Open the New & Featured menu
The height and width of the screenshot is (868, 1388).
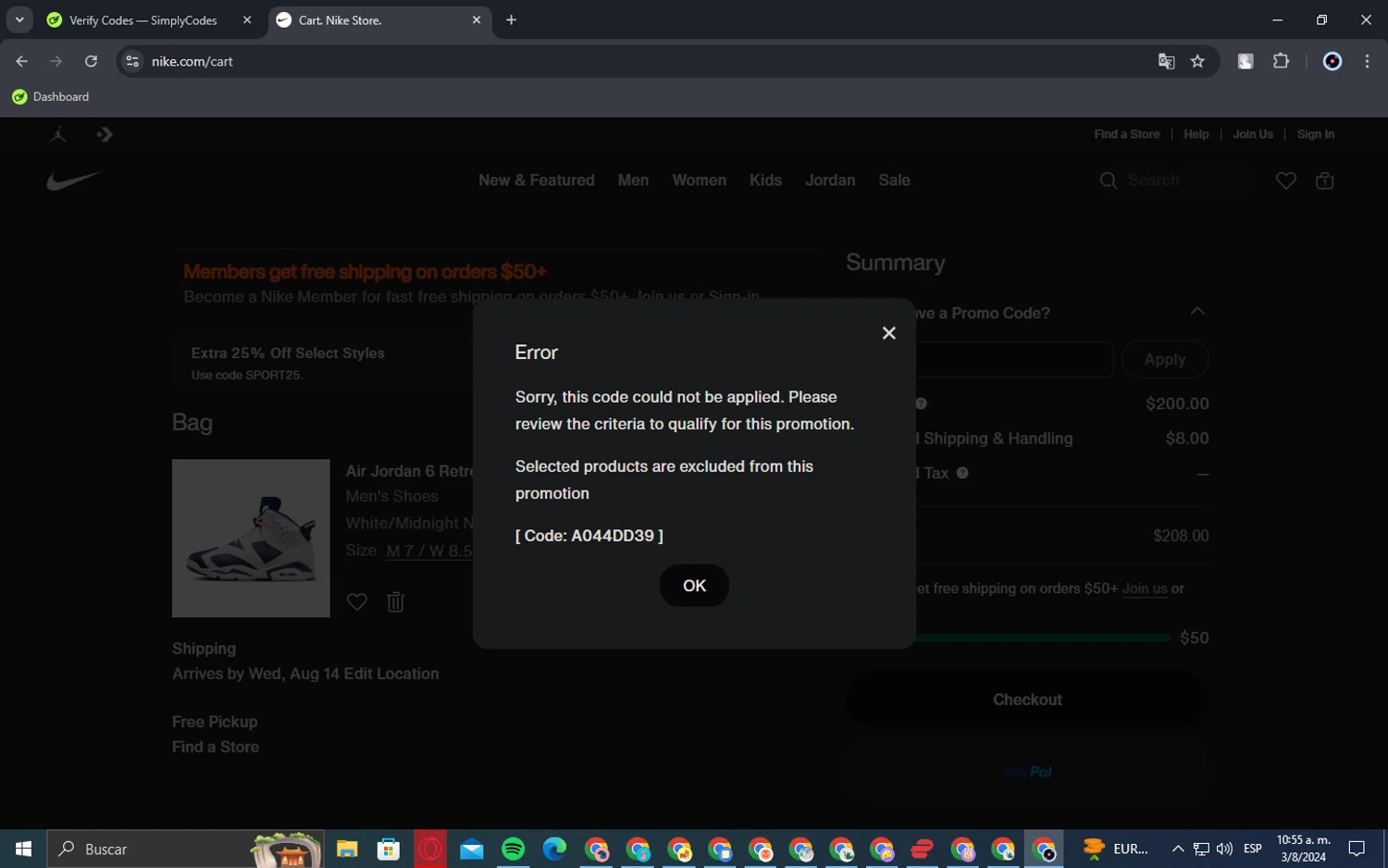(x=536, y=180)
